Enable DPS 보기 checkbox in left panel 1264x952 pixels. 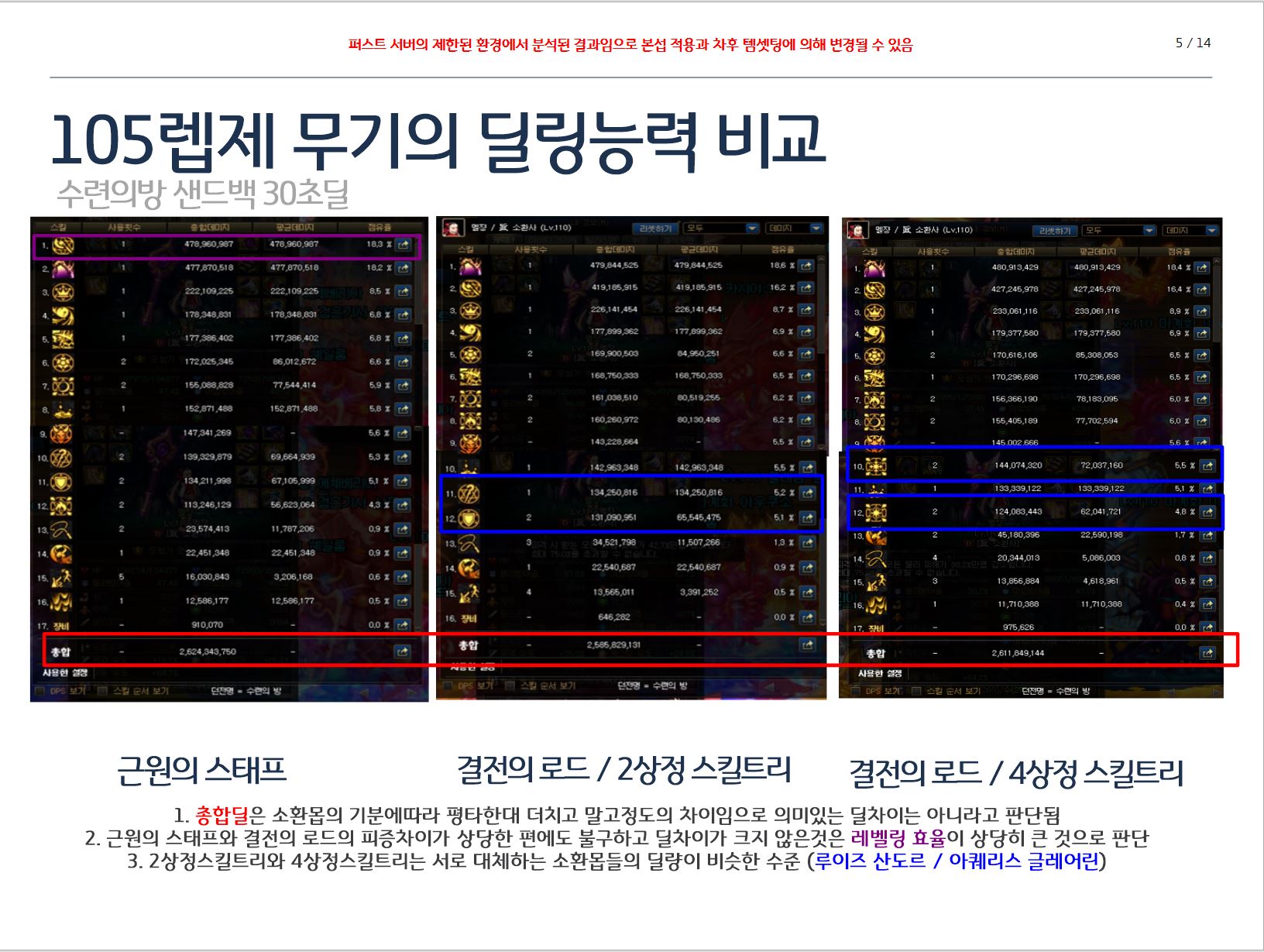40,691
